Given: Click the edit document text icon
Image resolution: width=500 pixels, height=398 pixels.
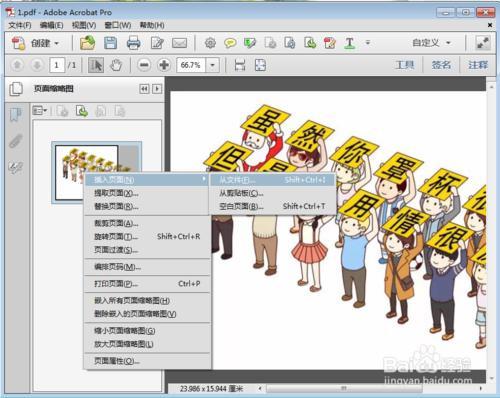Looking at the screenshot, I should [x=330, y=43].
